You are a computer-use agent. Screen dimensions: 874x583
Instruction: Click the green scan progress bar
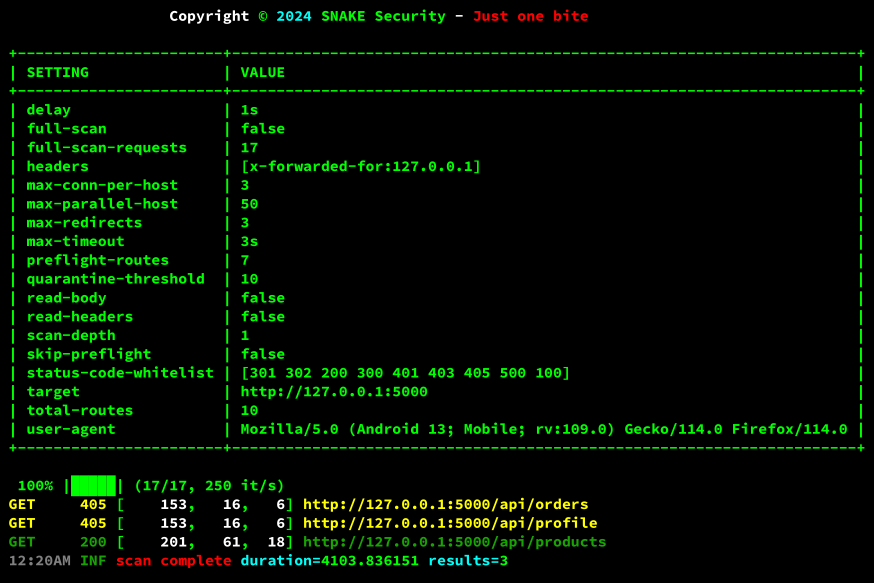click(x=93, y=485)
